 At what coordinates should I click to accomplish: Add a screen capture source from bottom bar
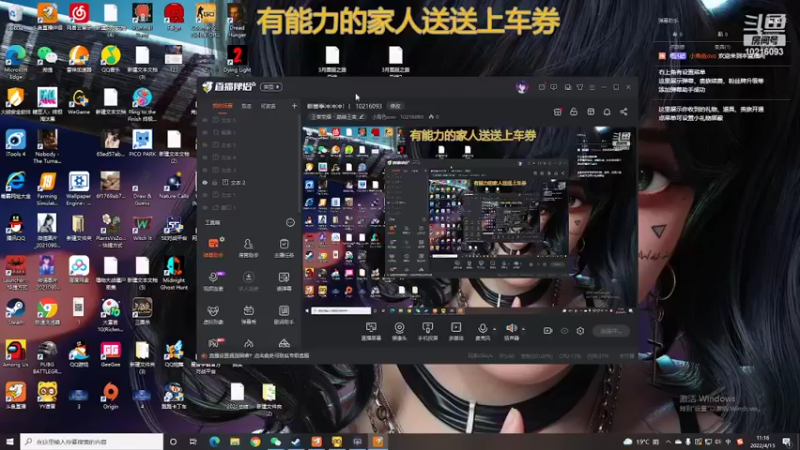coord(371,331)
